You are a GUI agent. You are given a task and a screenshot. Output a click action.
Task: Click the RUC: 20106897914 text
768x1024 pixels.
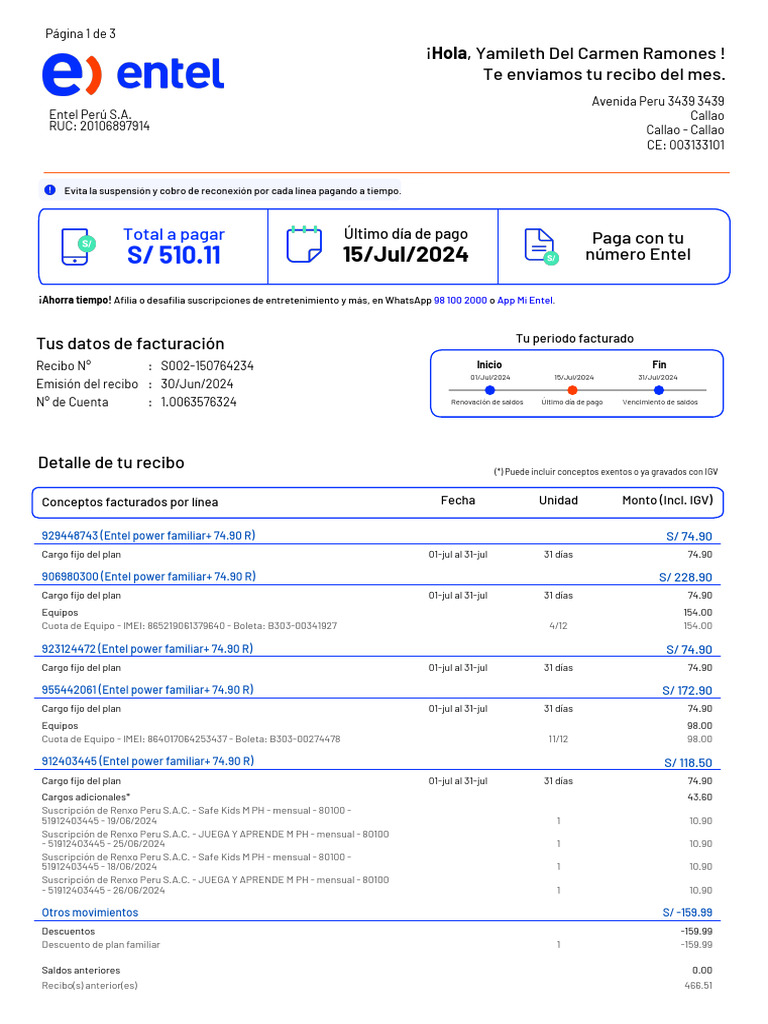pyautogui.click(x=99, y=126)
